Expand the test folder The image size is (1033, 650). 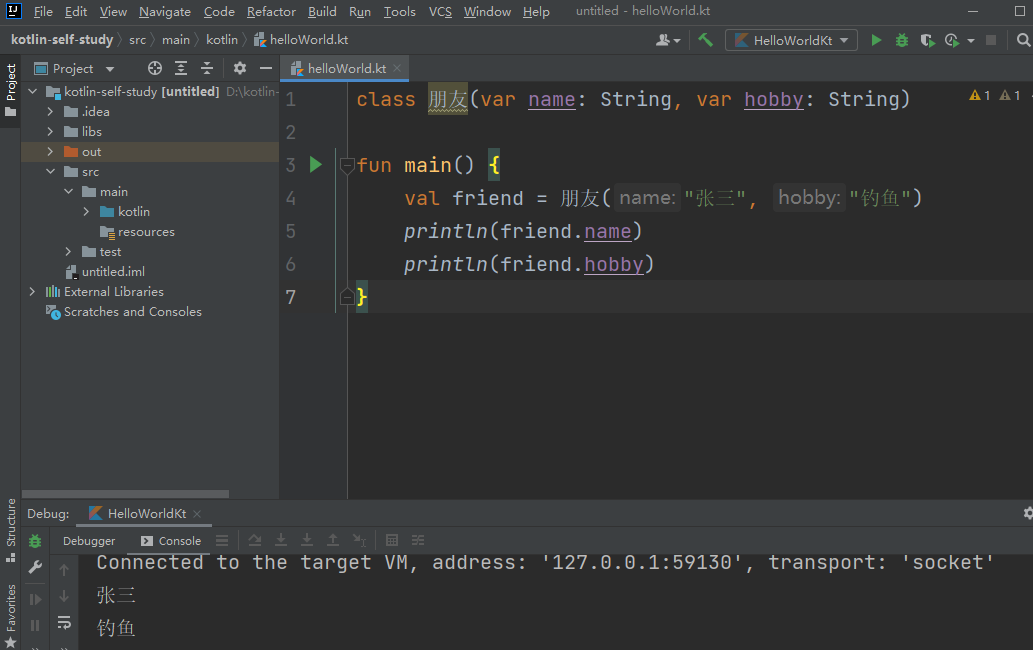pos(69,252)
